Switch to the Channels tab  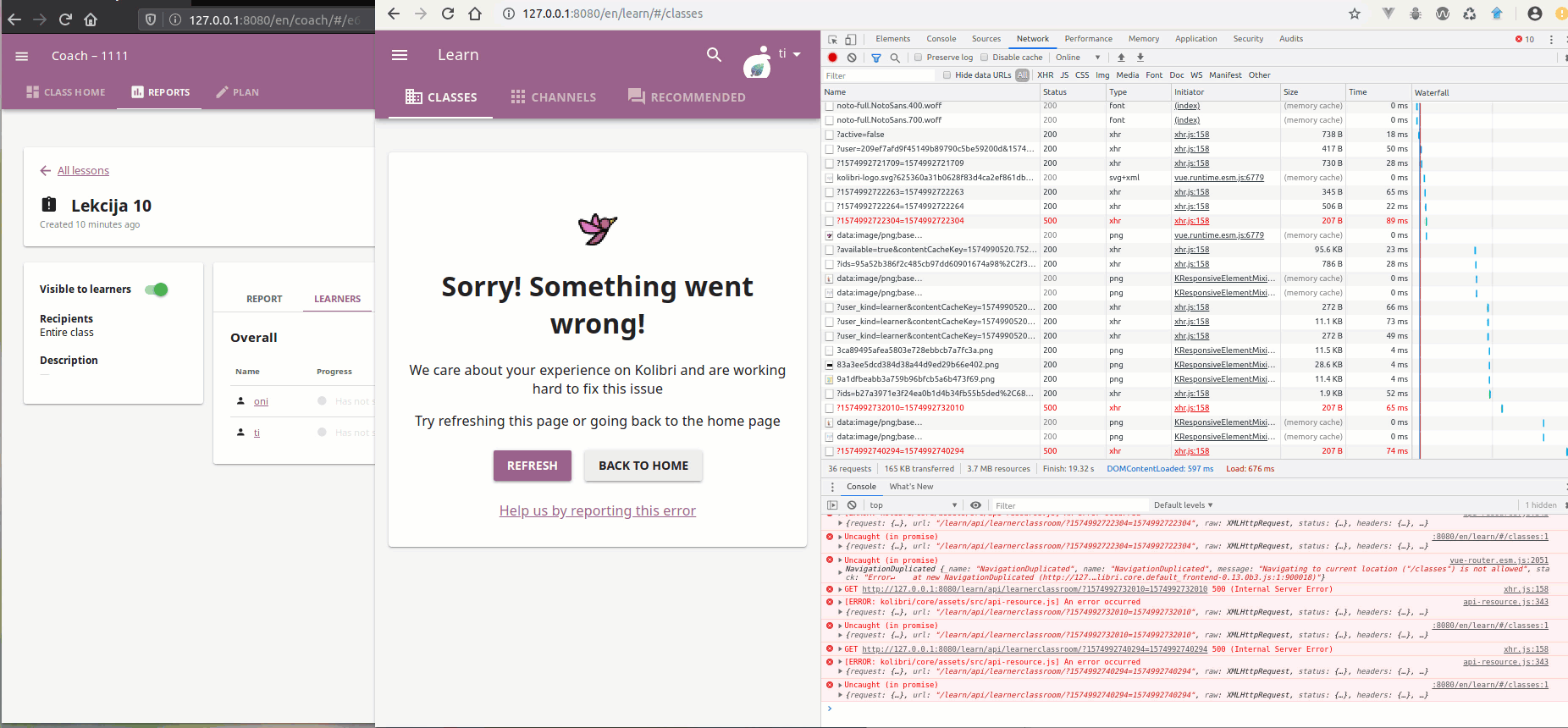click(553, 97)
